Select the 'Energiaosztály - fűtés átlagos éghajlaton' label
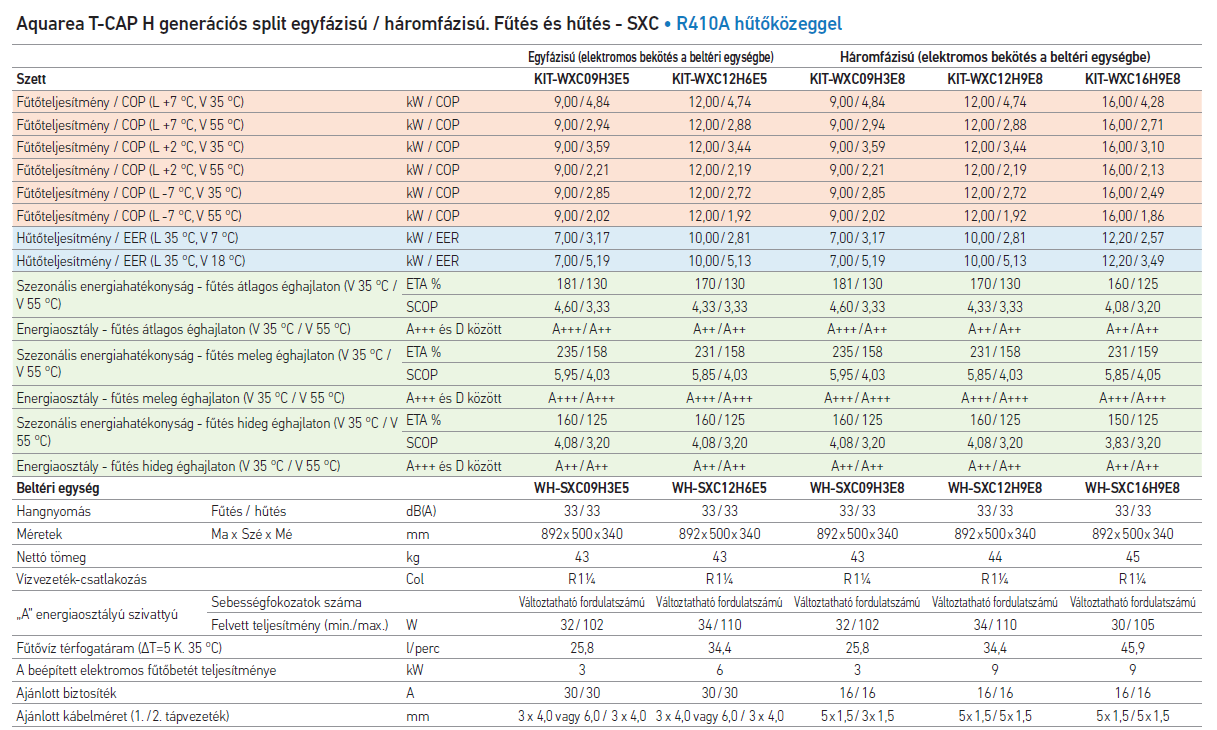Image resolution: width=1217 pixels, height=730 pixels. click(184, 329)
